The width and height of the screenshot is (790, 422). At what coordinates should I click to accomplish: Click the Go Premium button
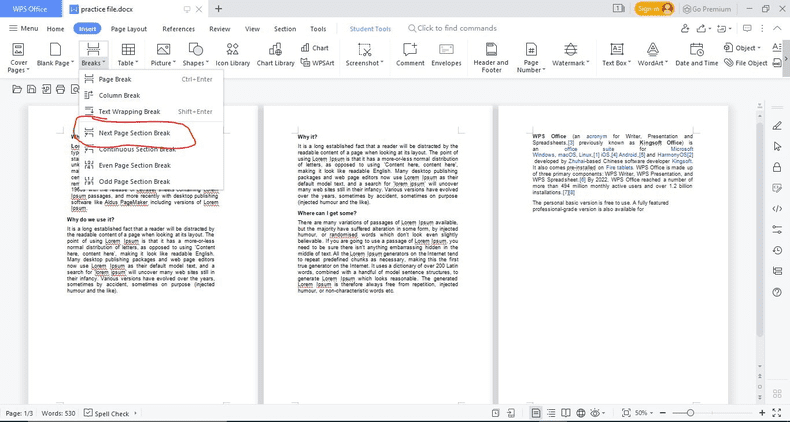(706, 9)
